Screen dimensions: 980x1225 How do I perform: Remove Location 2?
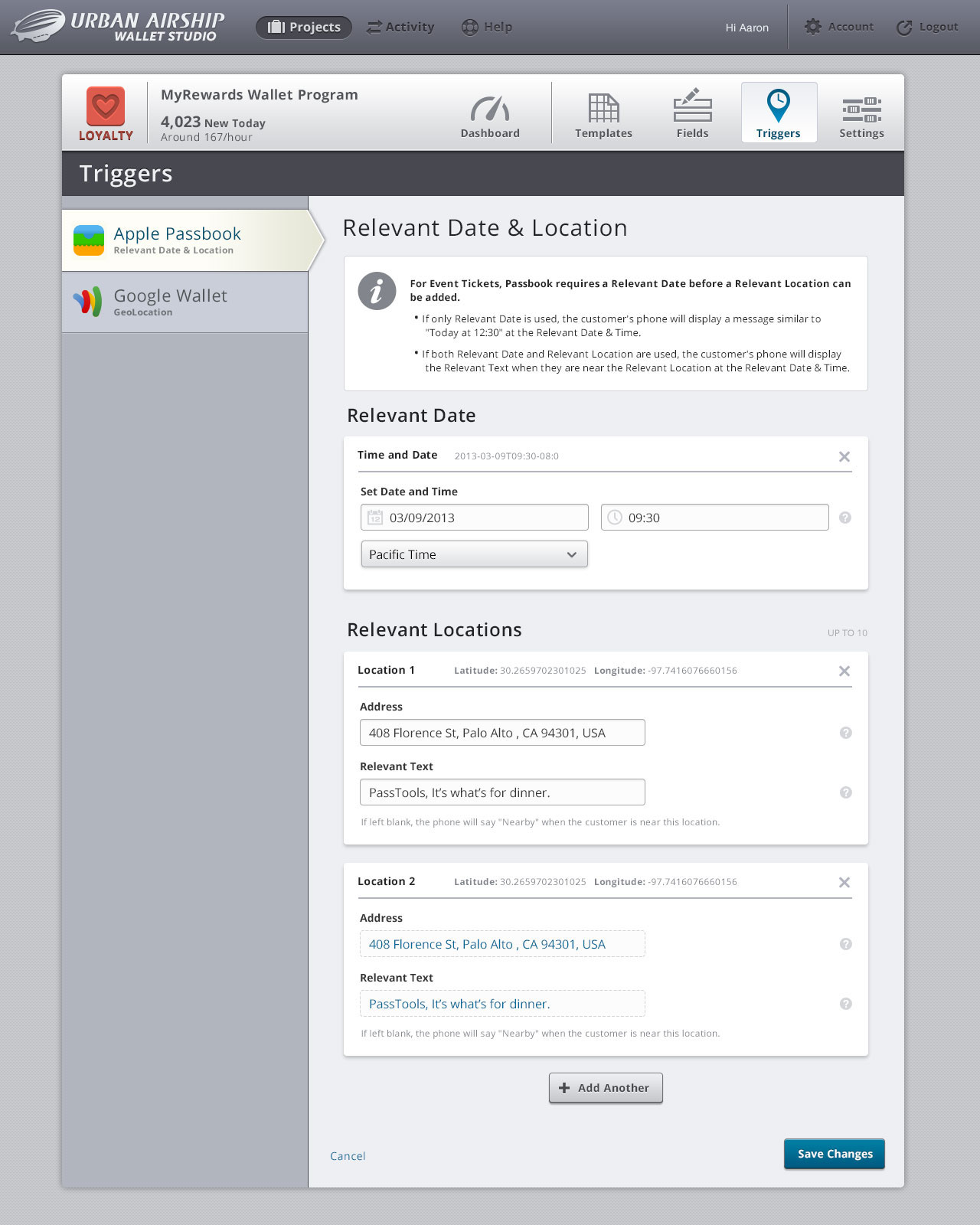844,882
